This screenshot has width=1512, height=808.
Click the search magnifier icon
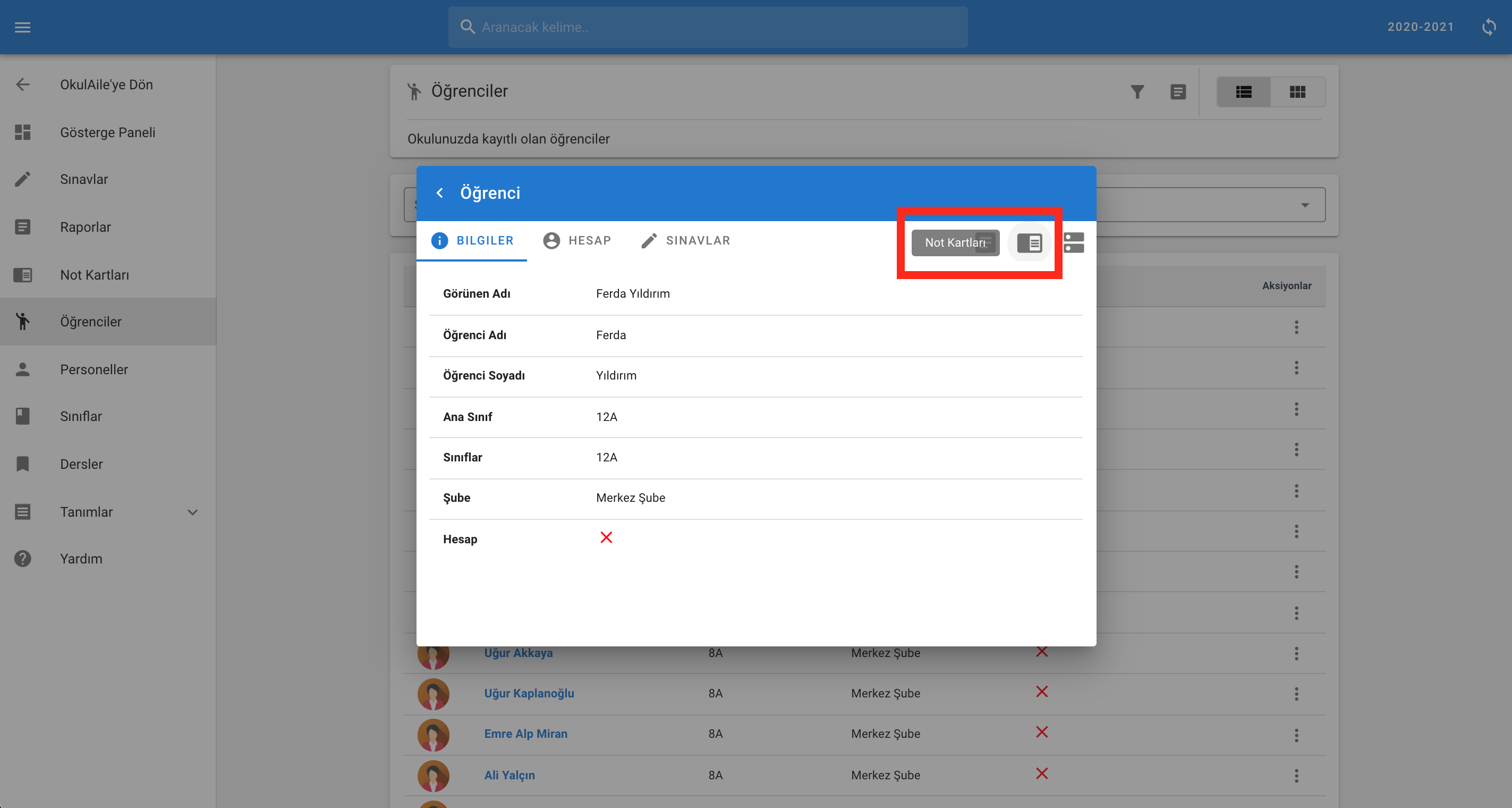coord(467,27)
